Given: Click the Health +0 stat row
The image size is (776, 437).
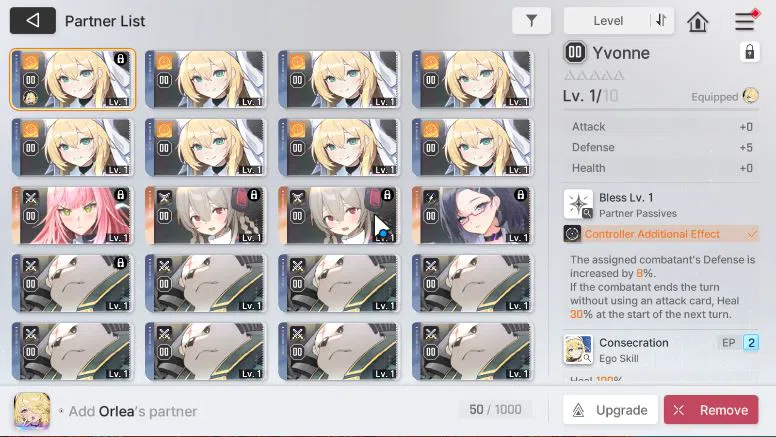Looking at the screenshot, I should pyautogui.click(x=662, y=168).
